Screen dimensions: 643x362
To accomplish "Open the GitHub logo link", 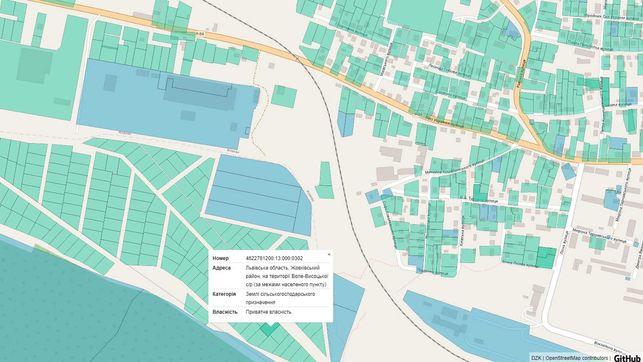I will [x=627, y=358].
